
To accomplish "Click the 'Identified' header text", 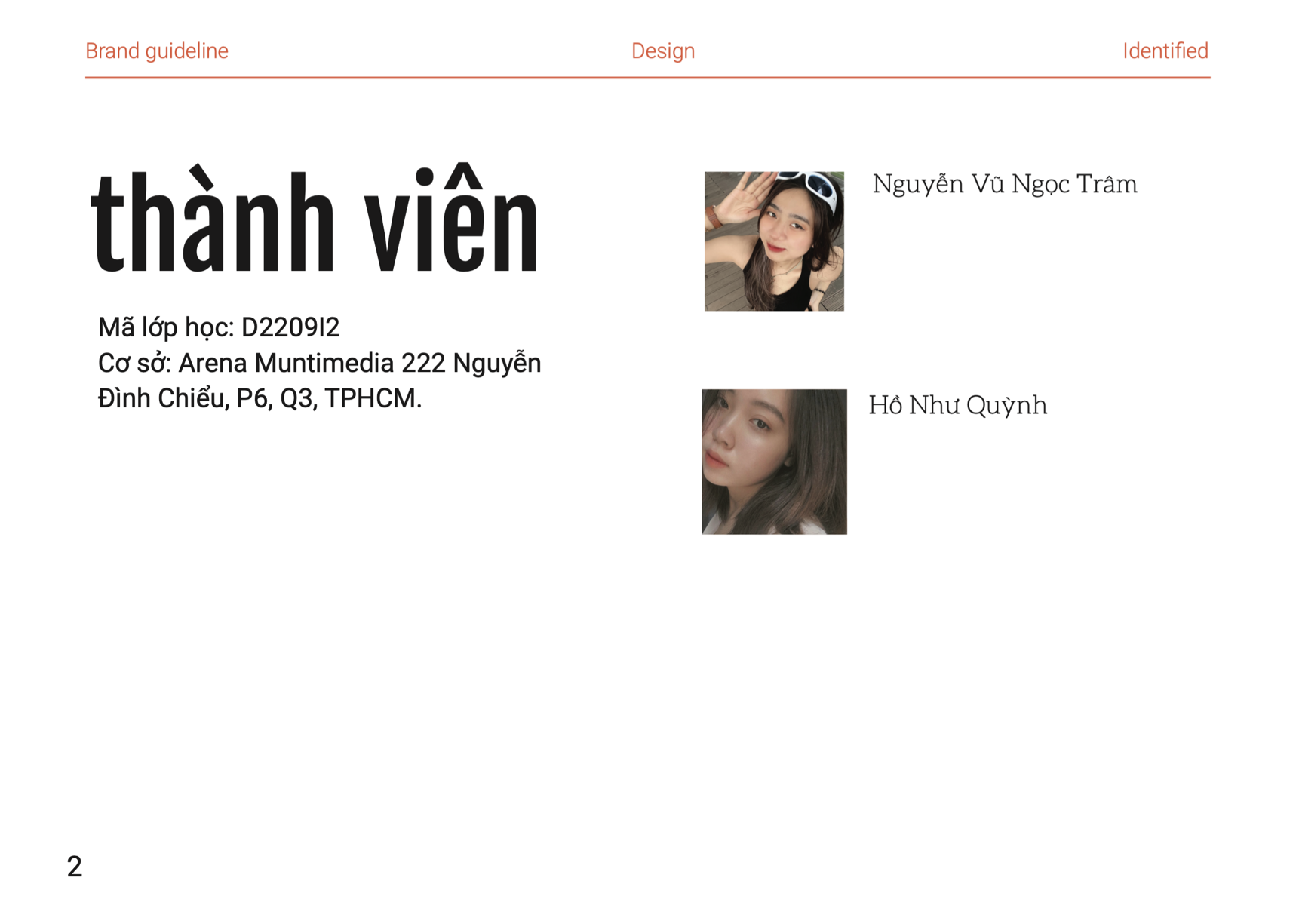I will (1165, 51).
